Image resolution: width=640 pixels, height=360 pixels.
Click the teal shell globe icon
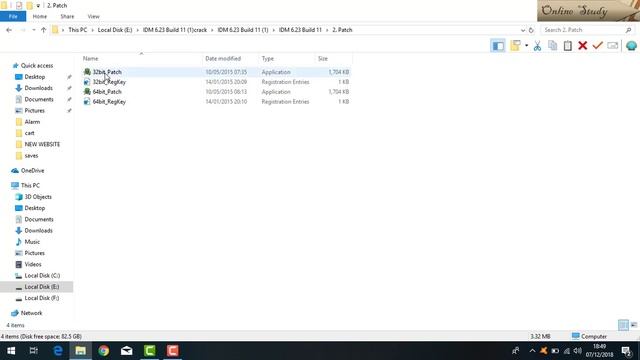click(631, 46)
